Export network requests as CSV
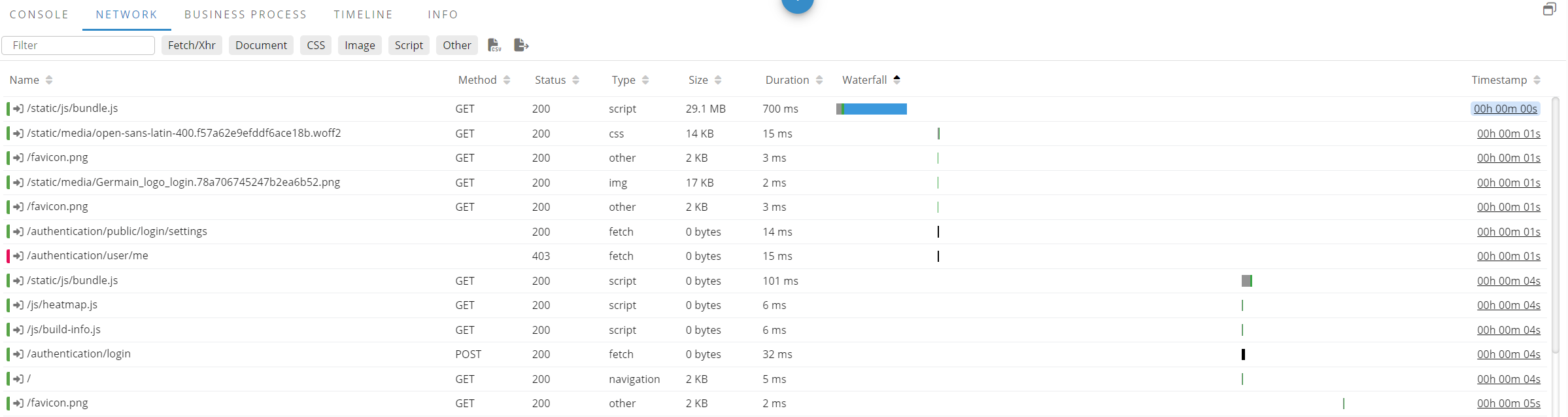Viewport: 1568px width, 417px height. click(x=494, y=45)
